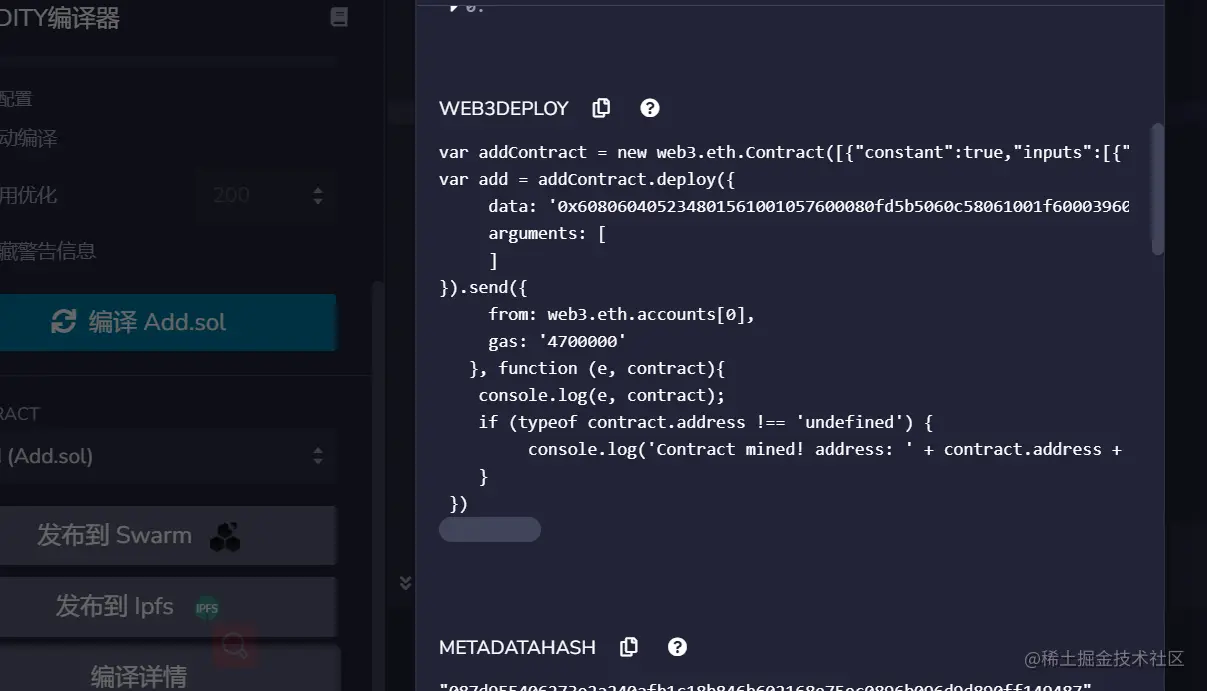Click the 'data: 0x6080...' bytecode line
Viewport: 1207px width, 691px height.
[x=809, y=206]
